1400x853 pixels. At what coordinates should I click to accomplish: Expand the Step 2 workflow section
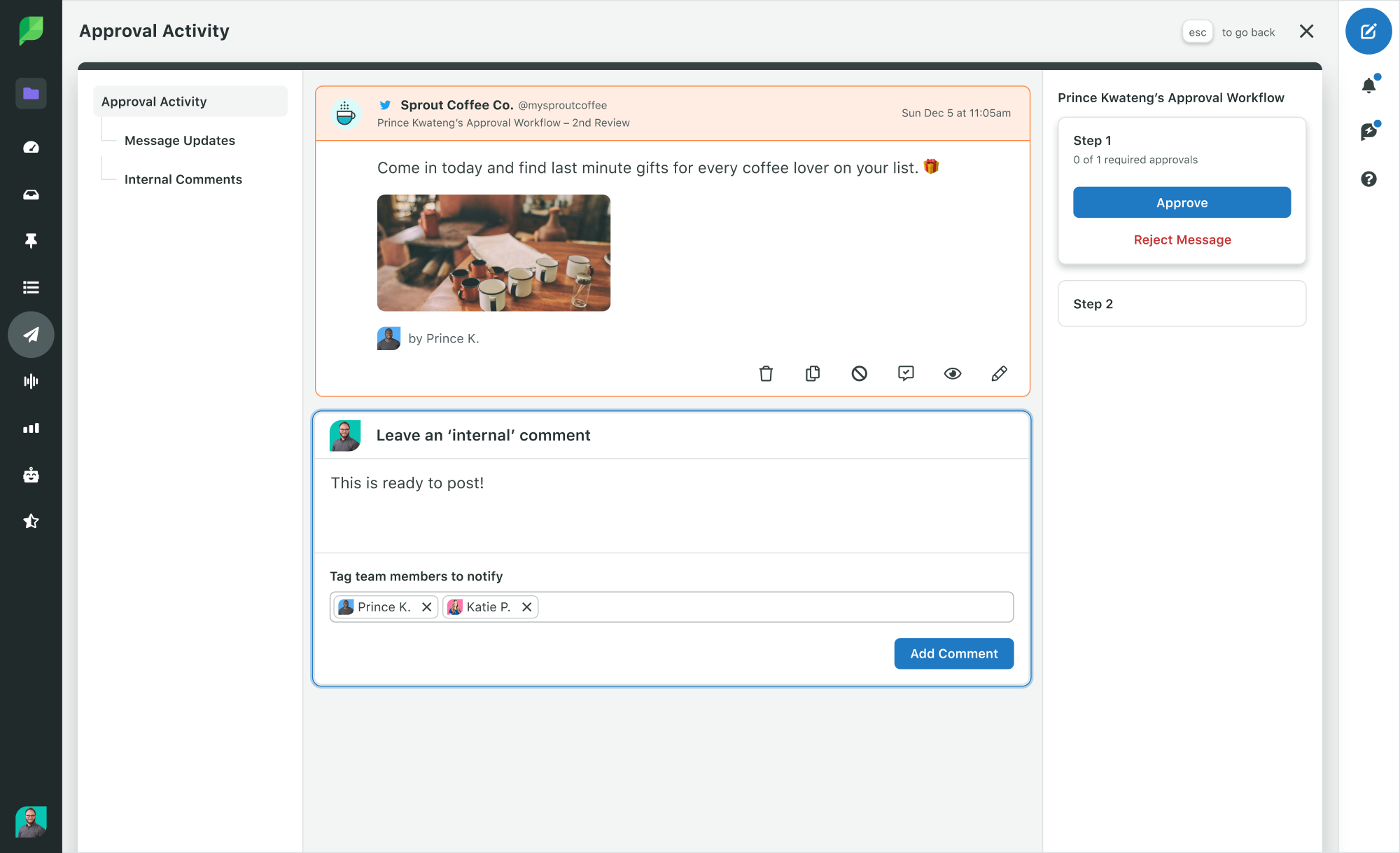coord(1182,303)
